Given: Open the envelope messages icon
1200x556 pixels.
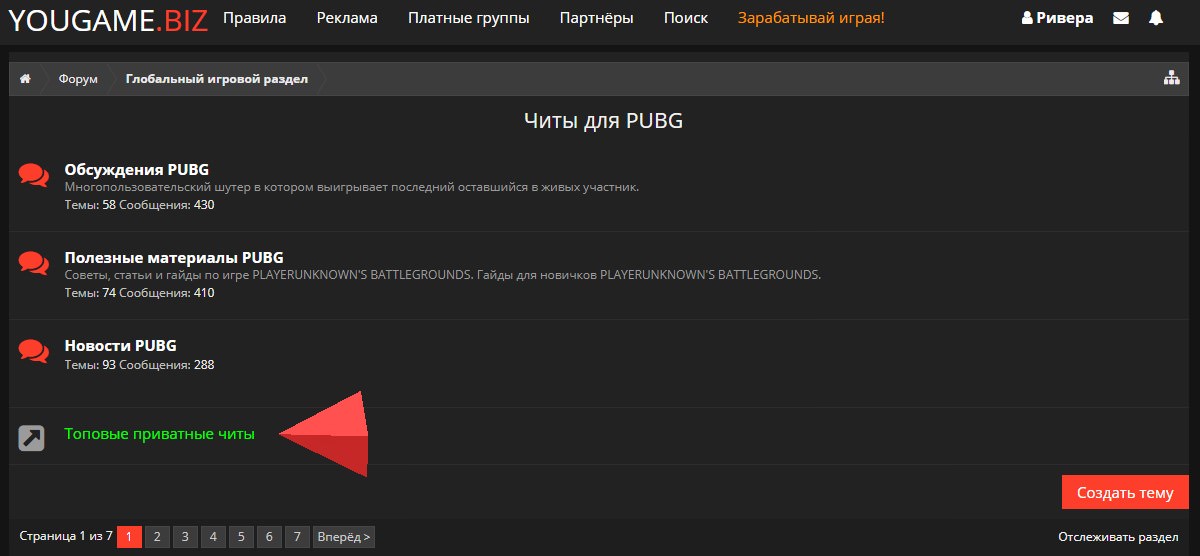Looking at the screenshot, I should [x=1121, y=18].
